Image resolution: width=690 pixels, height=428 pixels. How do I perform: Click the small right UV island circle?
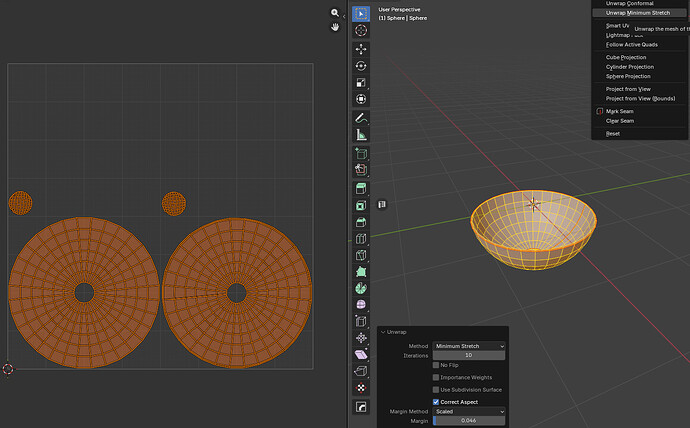click(x=174, y=204)
